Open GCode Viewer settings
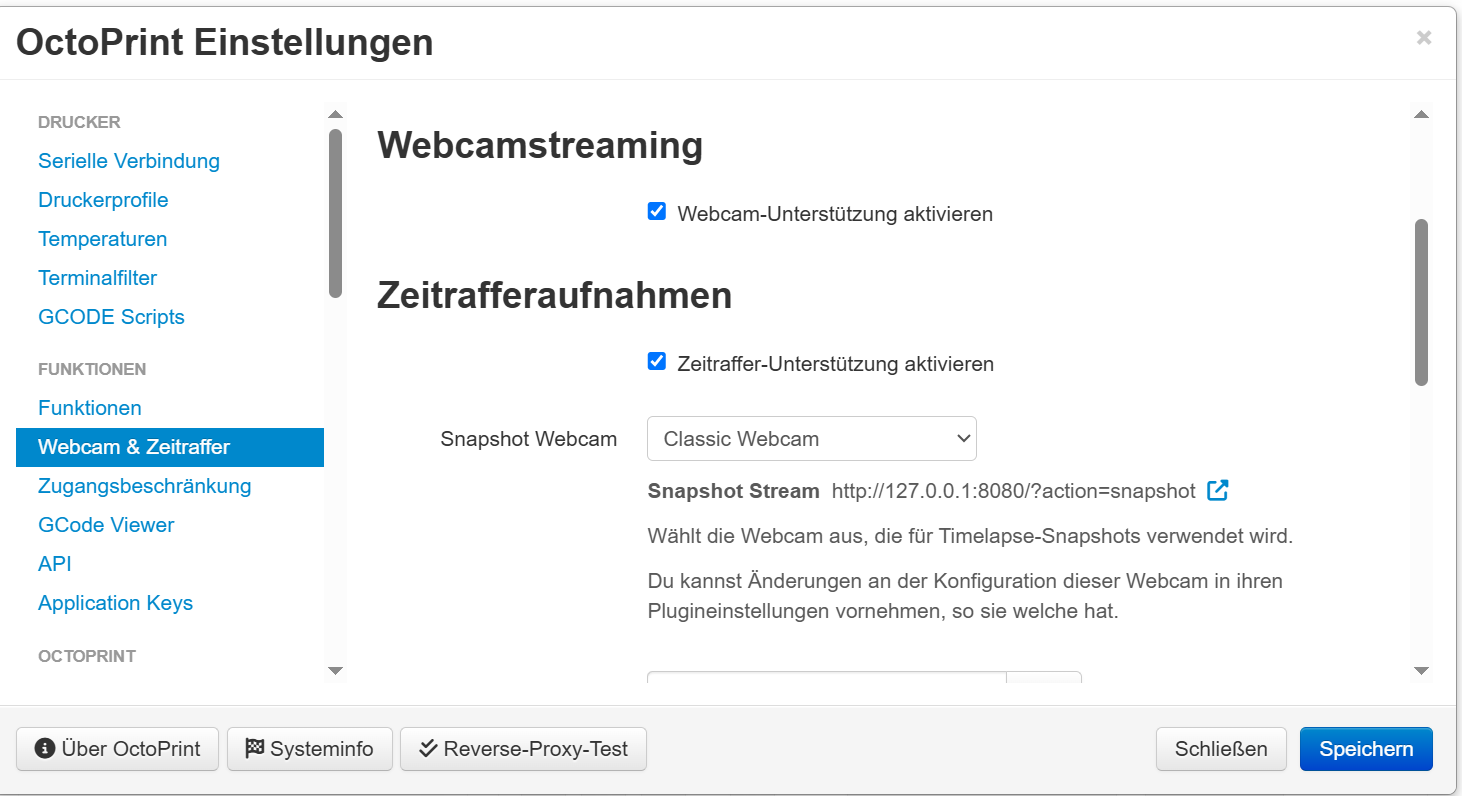Image resolution: width=1462 pixels, height=796 pixels. 106,525
